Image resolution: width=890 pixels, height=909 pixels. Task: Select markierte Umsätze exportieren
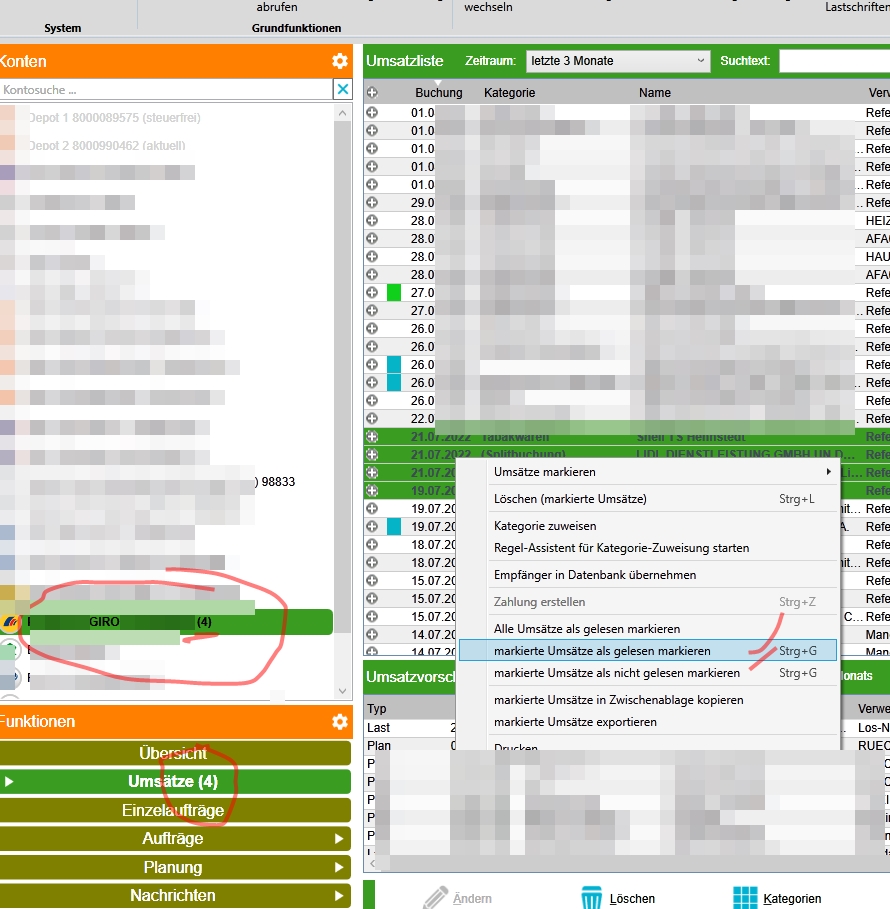[x=648, y=722]
